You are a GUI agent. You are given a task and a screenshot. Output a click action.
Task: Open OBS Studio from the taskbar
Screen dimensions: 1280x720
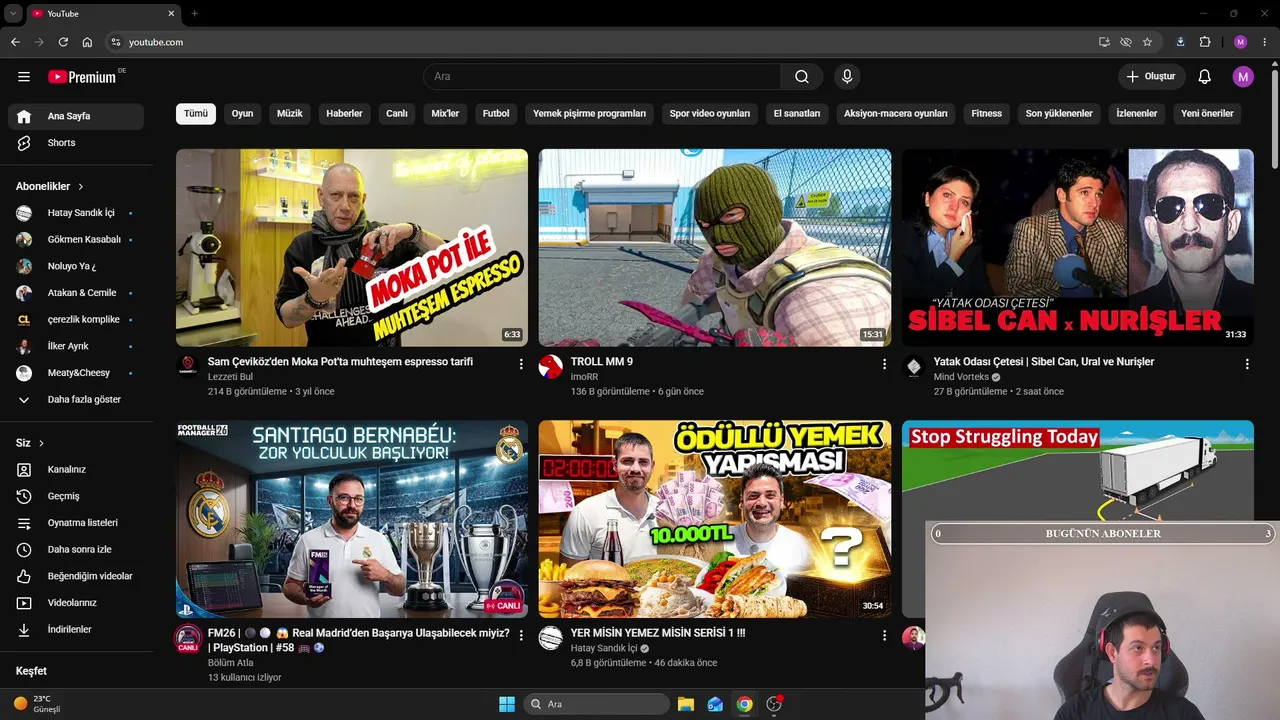point(774,704)
